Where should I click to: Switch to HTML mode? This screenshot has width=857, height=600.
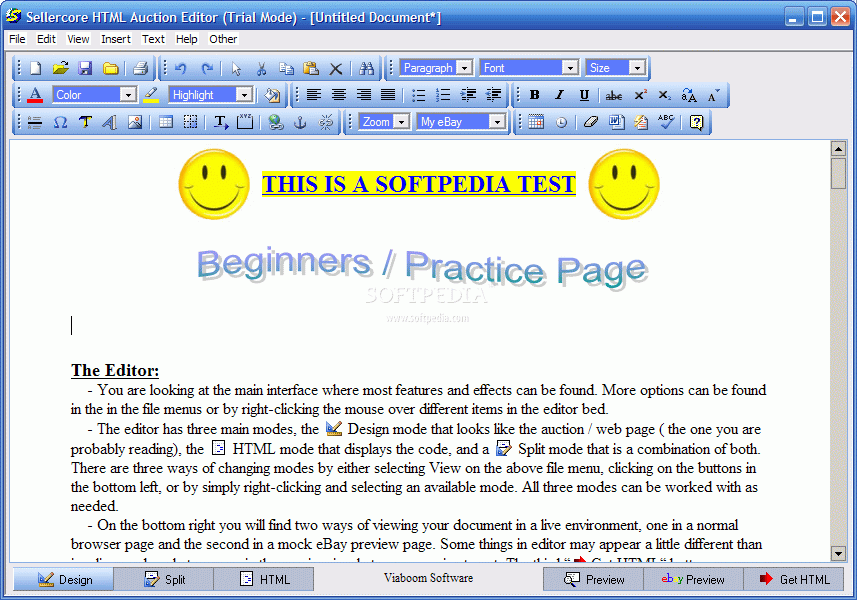pos(263,579)
